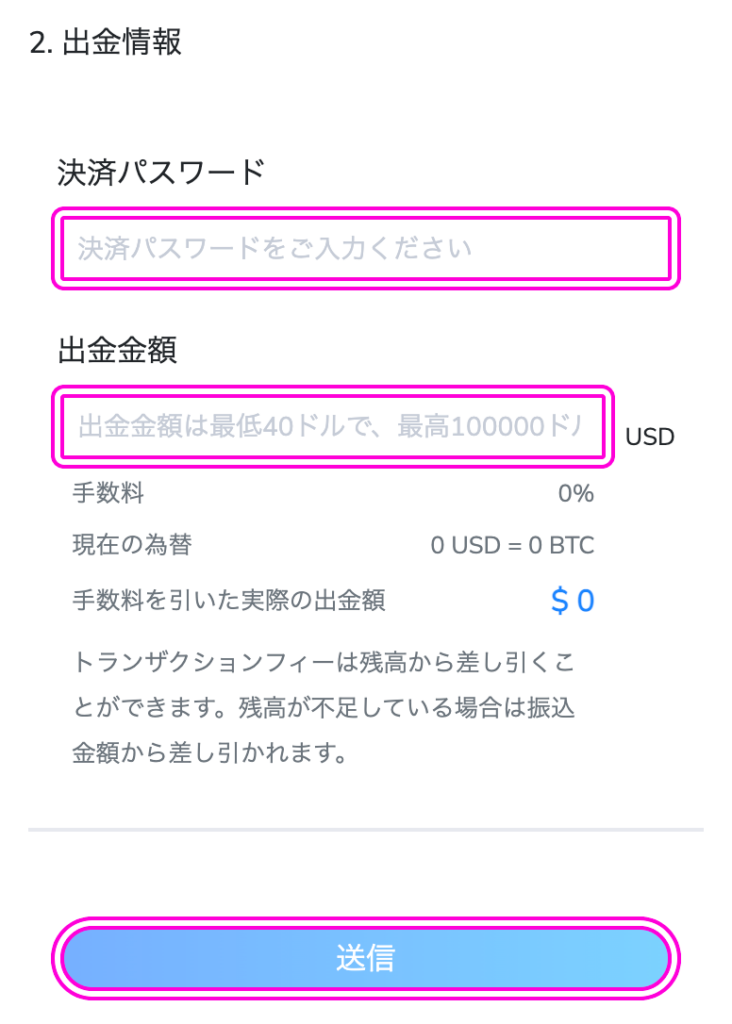The width and height of the screenshot is (732, 1024).
Task: Click the トランザクションフィー notice paragraph
Action: (x=324, y=708)
